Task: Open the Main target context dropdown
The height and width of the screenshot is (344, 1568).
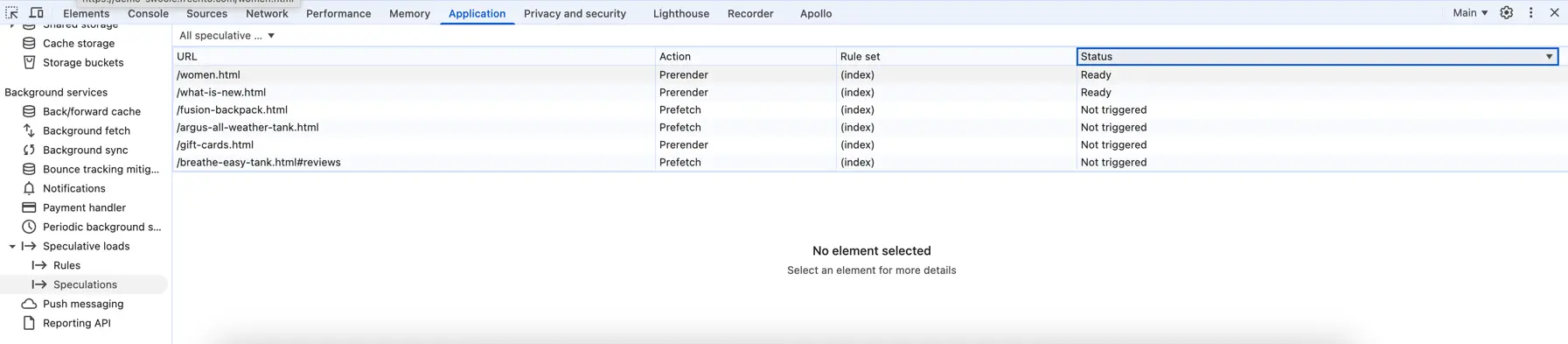Action: pyautogui.click(x=1470, y=13)
